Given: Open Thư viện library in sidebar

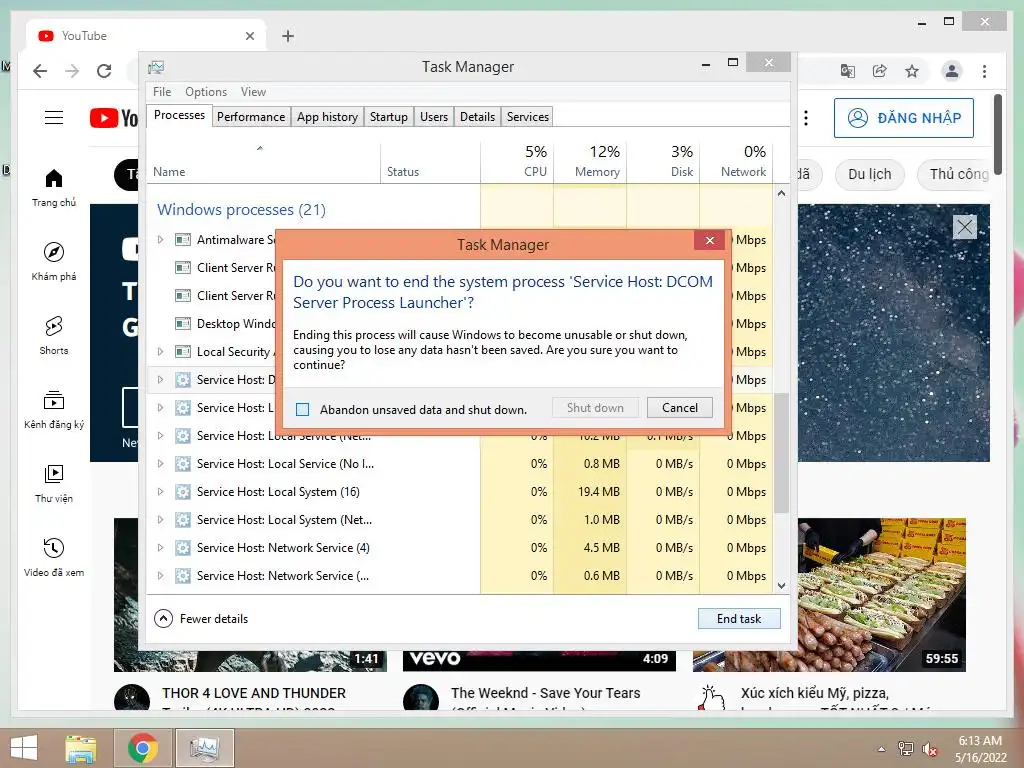Looking at the screenshot, I should tap(54, 483).
